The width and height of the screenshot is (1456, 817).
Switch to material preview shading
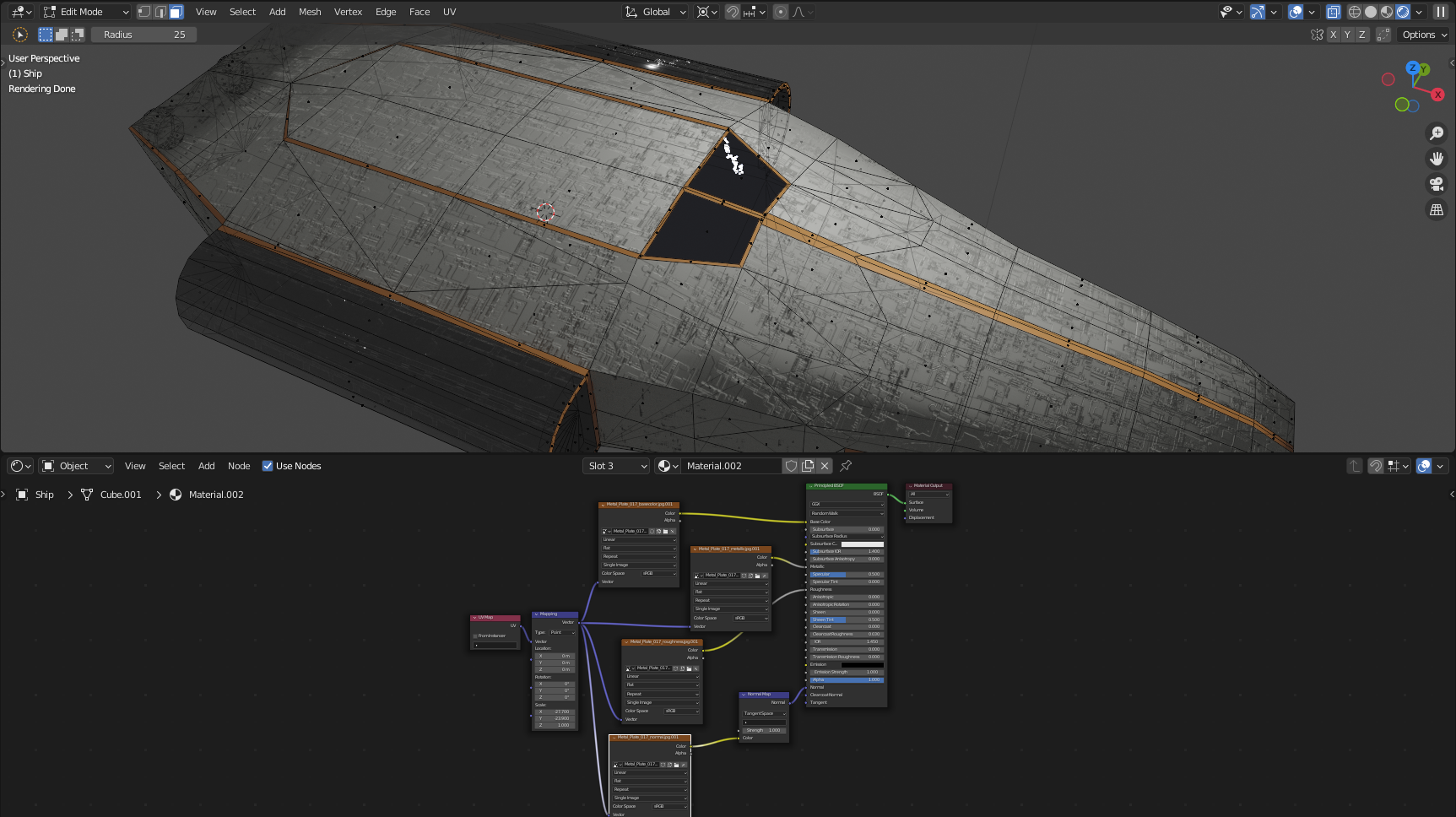click(x=1387, y=12)
